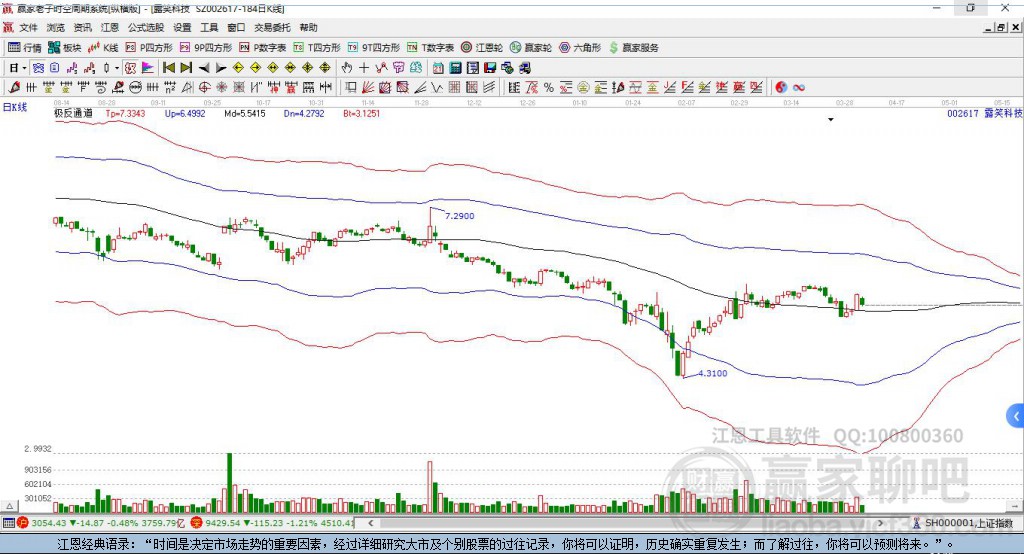The height and width of the screenshot is (554, 1024).
Task: Click the blue side-panel chevron tab
Action: point(1016,416)
